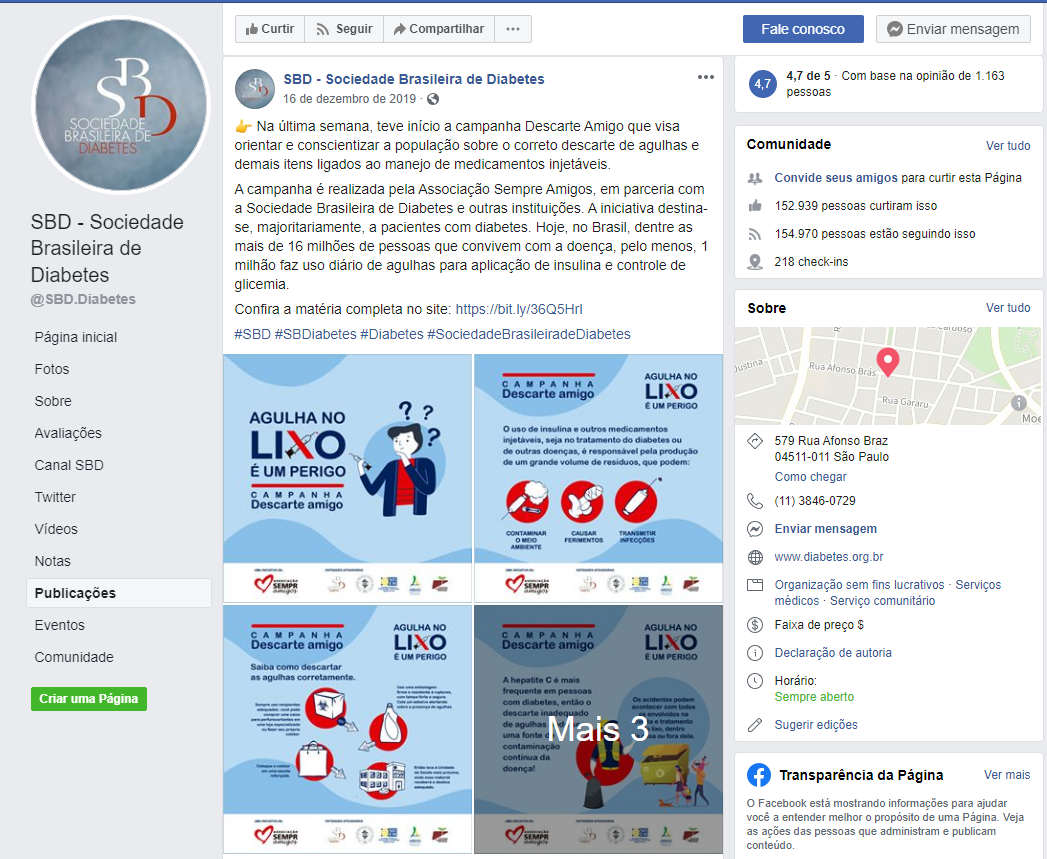The image size is (1047, 859).
Task: Open the image about contaminar o meio ambiente
Action: pos(598,478)
